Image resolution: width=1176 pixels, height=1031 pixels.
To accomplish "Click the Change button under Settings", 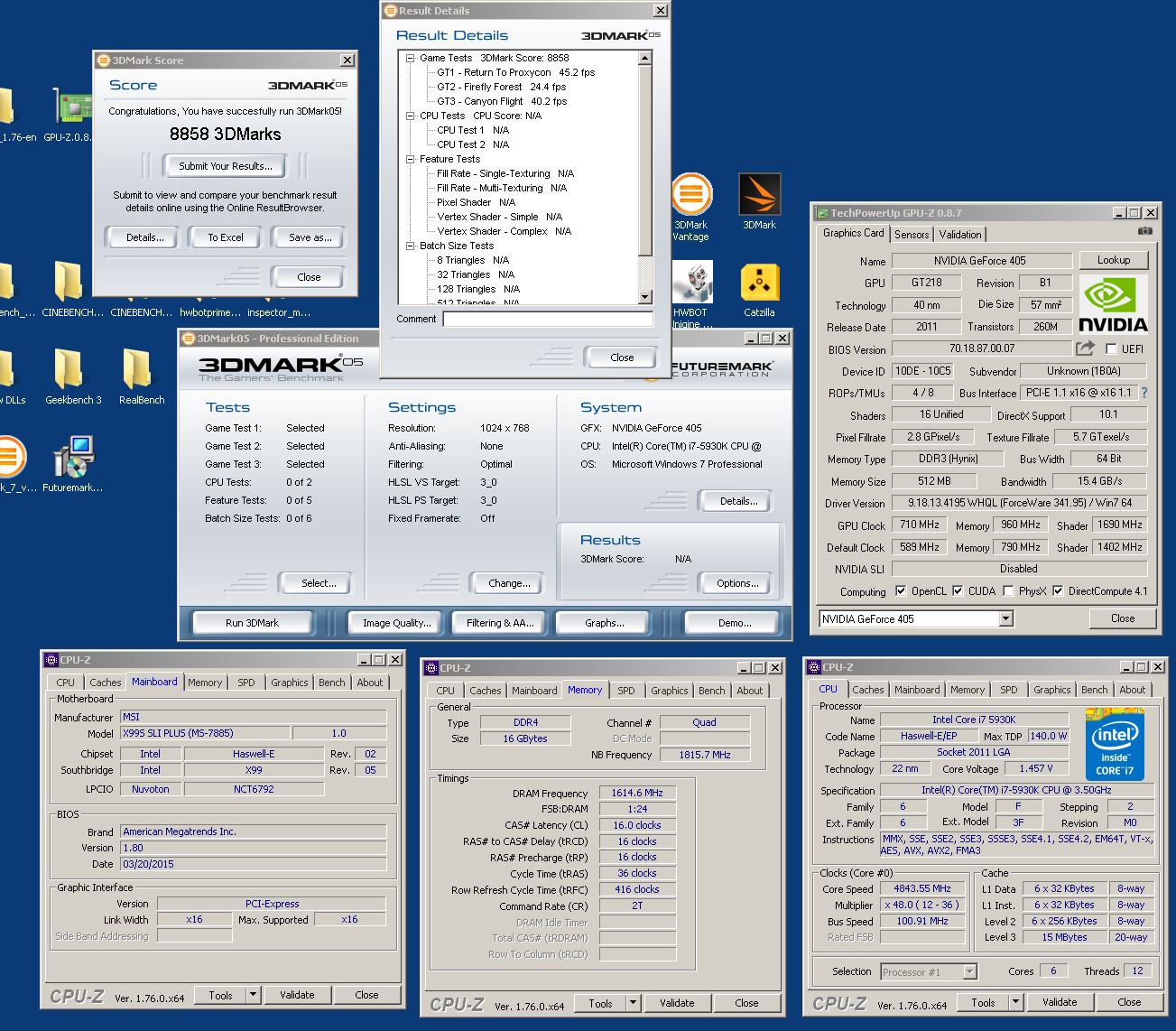I will click(x=509, y=583).
